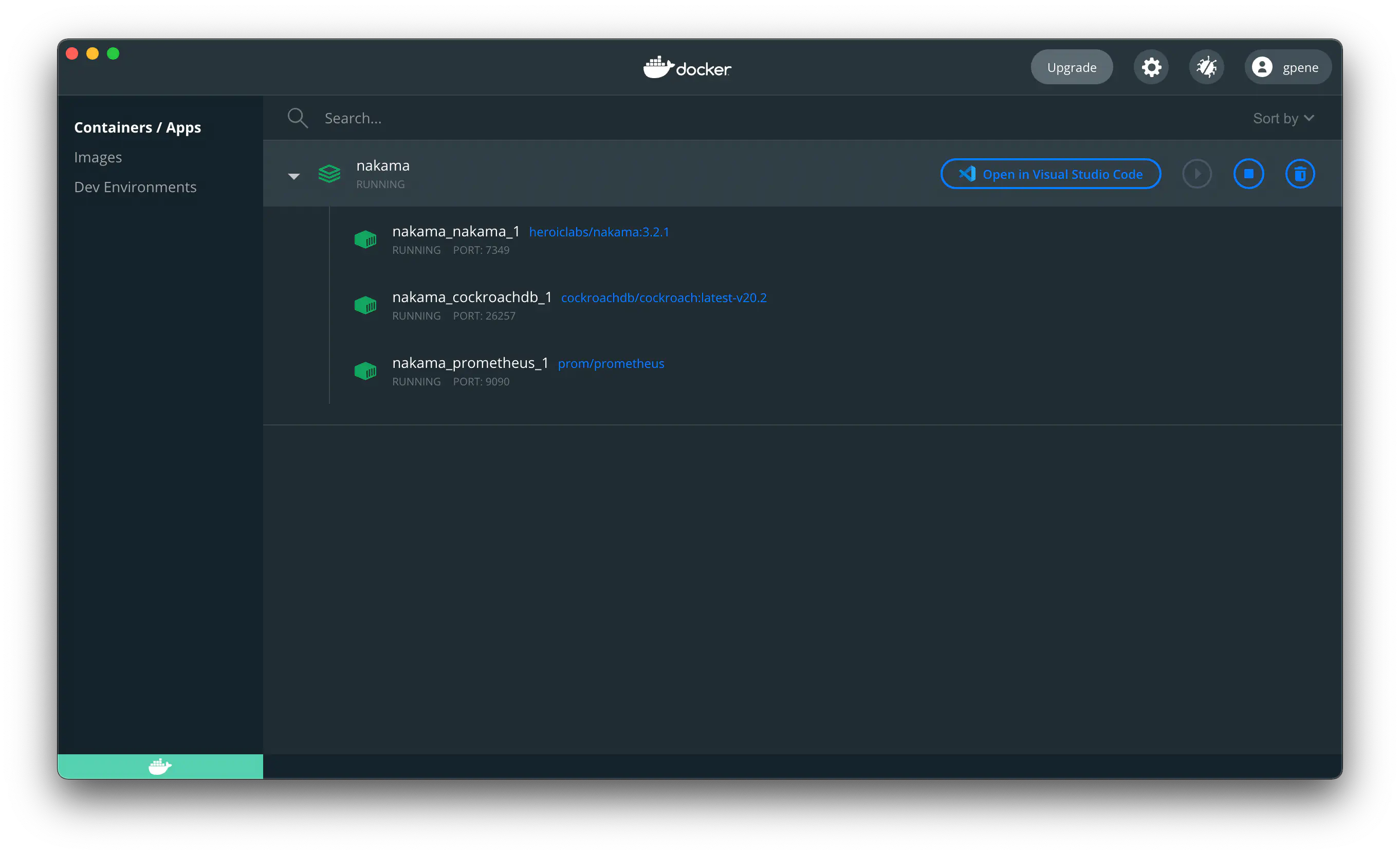Open Docker settings gear icon
The image size is (1400, 855).
pyautogui.click(x=1151, y=68)
